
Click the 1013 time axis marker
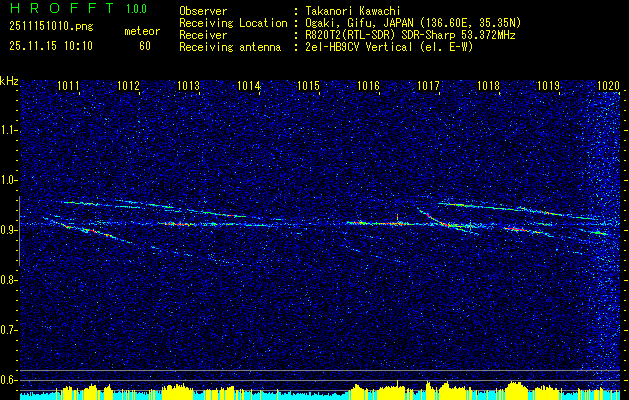click(x=189, y=85)
